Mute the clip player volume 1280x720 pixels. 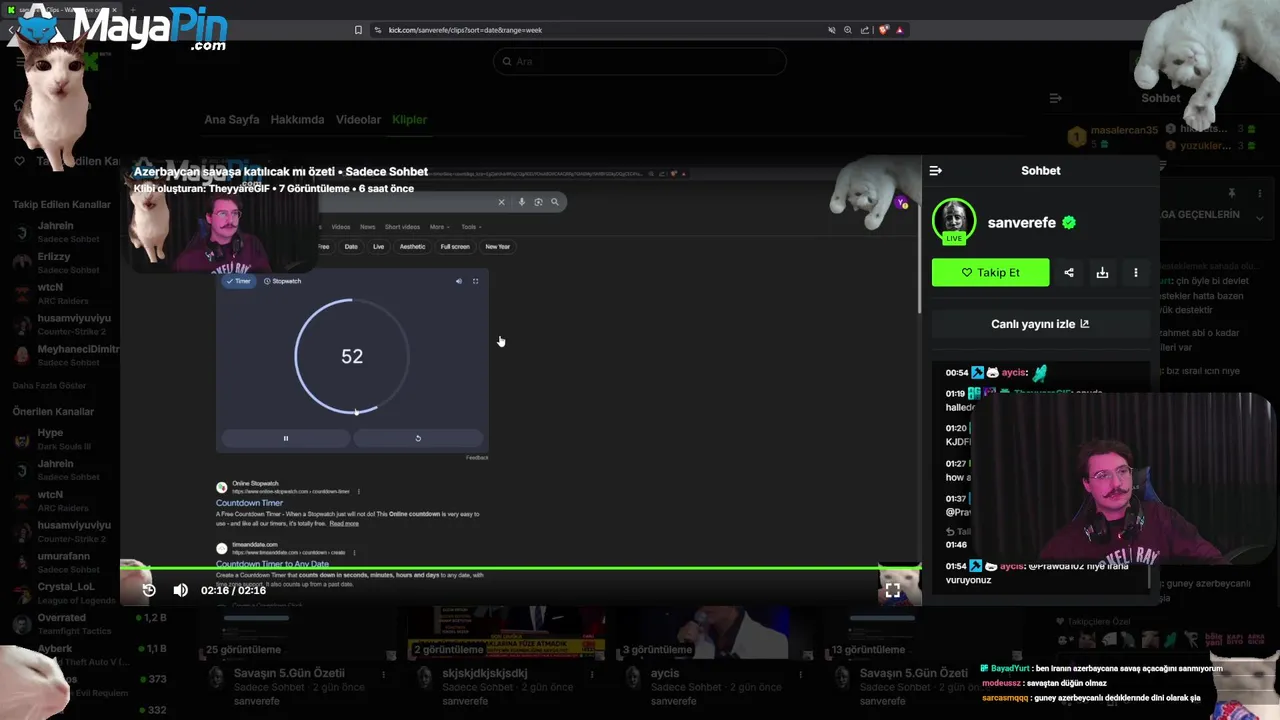click(x=180, y=590)
